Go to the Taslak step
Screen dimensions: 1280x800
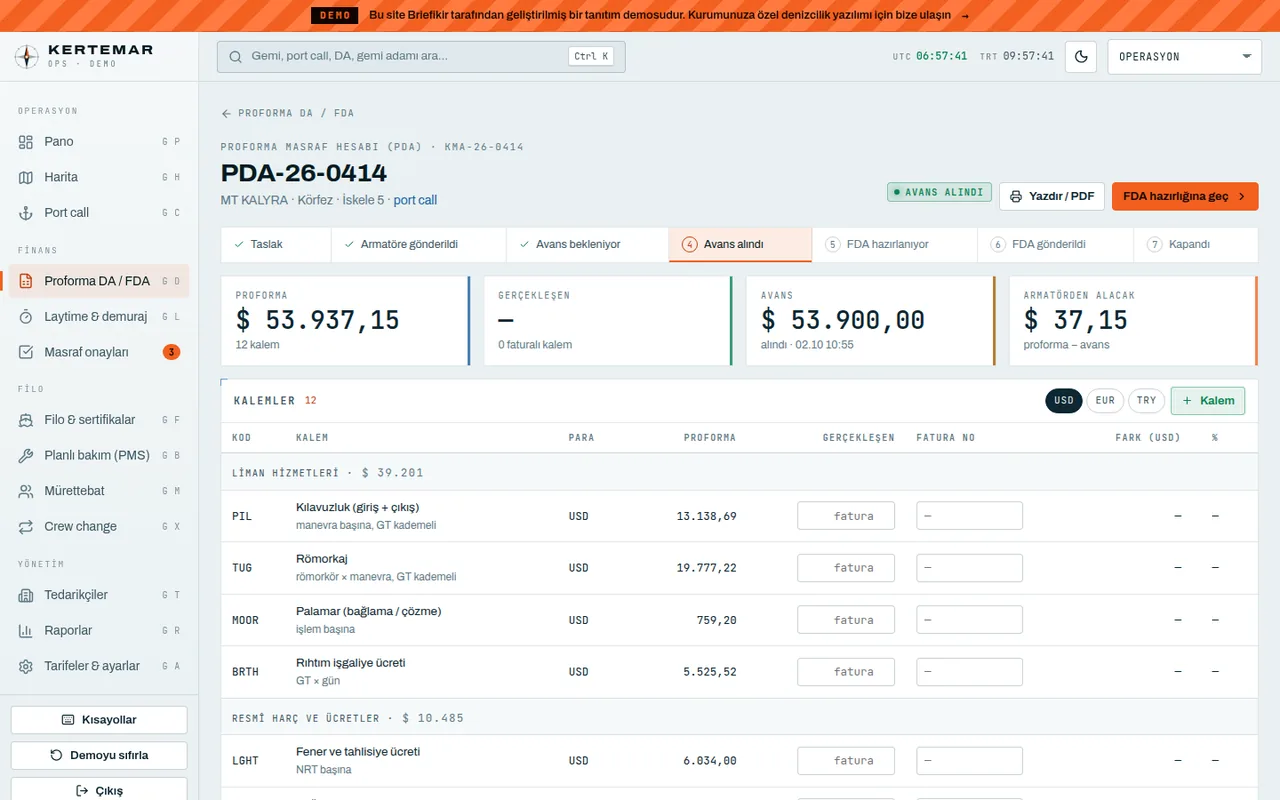point(276,244)
